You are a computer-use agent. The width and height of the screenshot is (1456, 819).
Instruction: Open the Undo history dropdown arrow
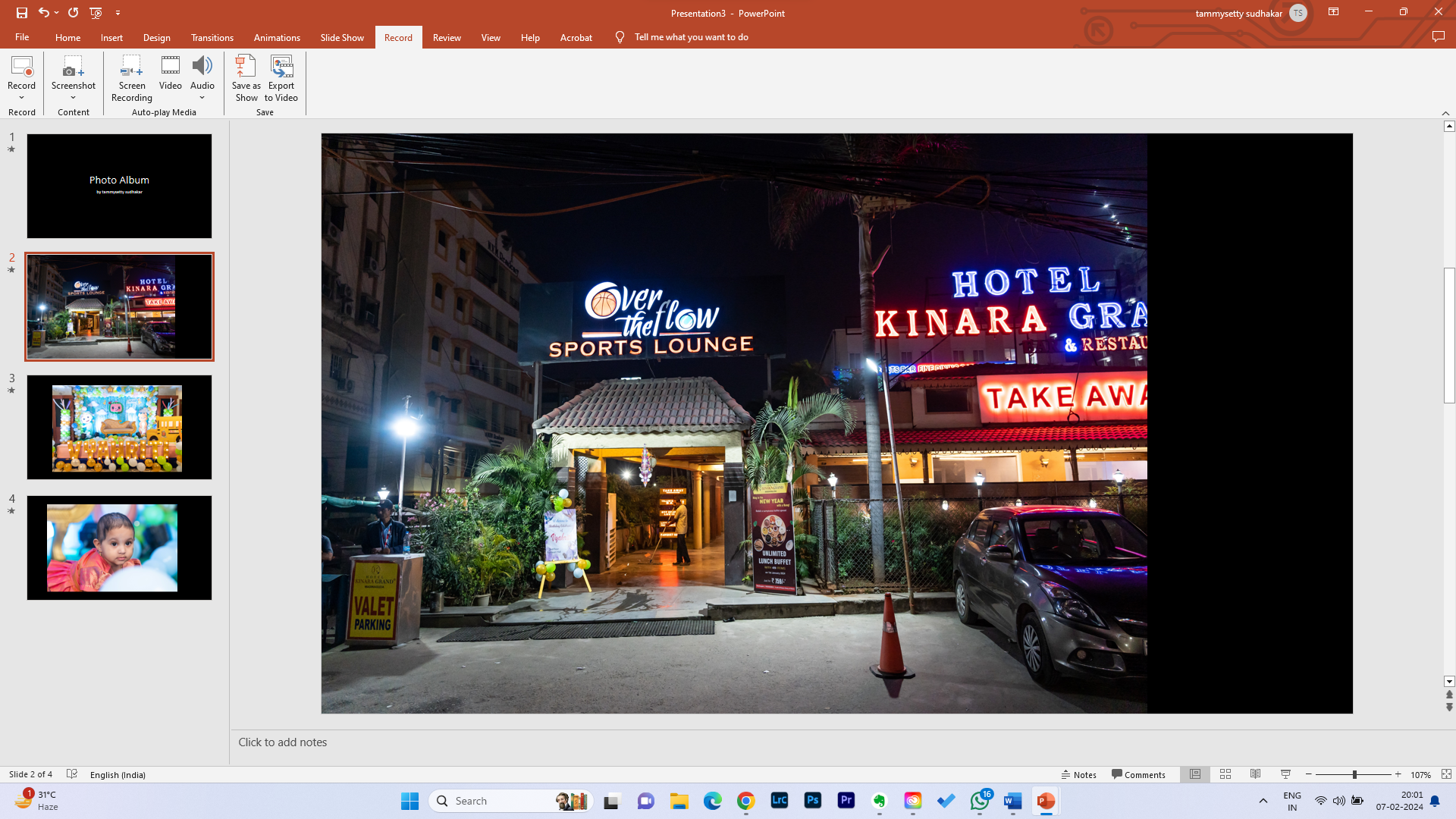[56, 13]
